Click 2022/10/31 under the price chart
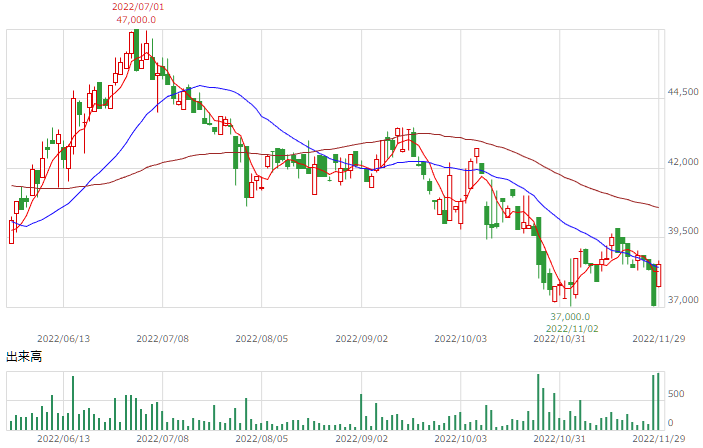This screenshot has width=703, height=448. 559,339
